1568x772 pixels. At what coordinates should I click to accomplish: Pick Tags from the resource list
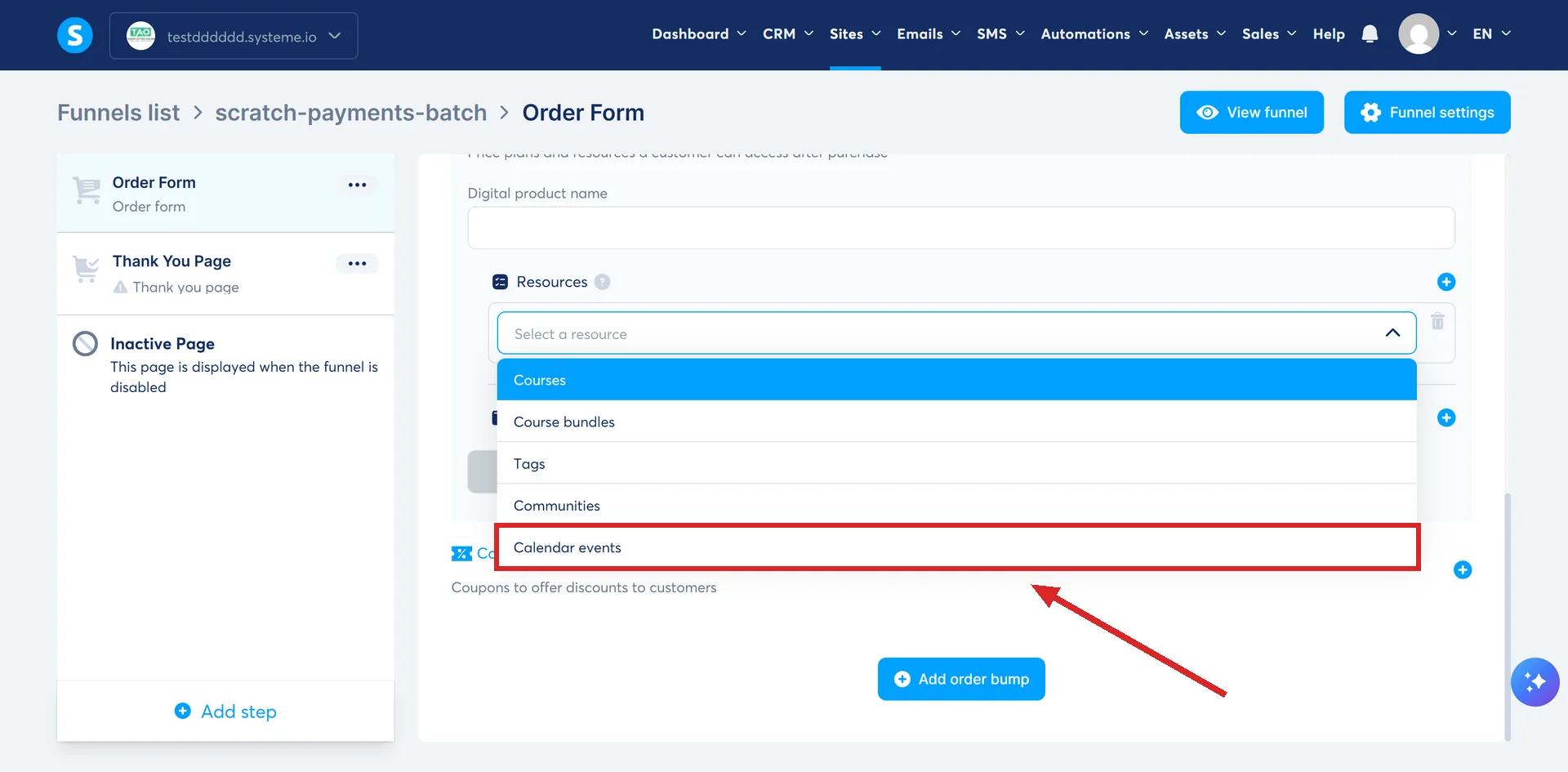click(x=956, y=463)
